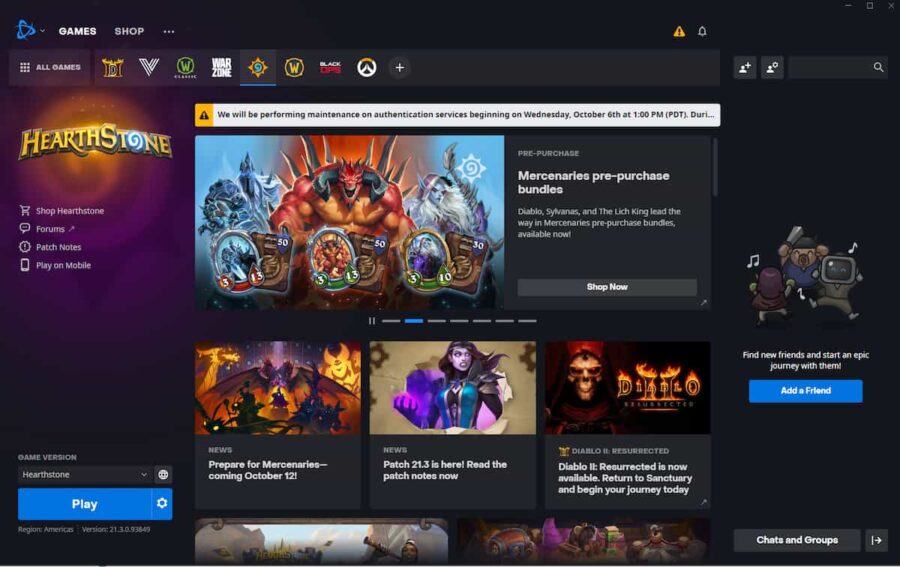Image resolution: width=900 pixels, height=567 pixels.
Task: Collapse the social sidebar arrow
Action: pos(876,540)
